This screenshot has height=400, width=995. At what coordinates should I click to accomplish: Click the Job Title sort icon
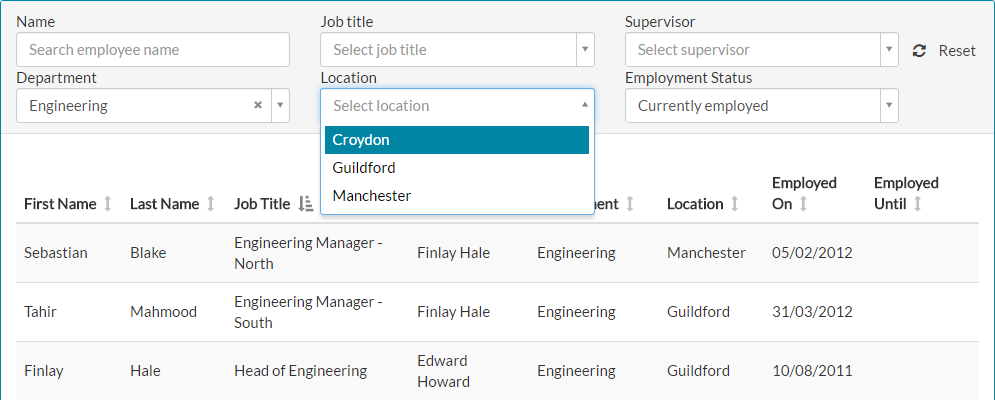306,204
